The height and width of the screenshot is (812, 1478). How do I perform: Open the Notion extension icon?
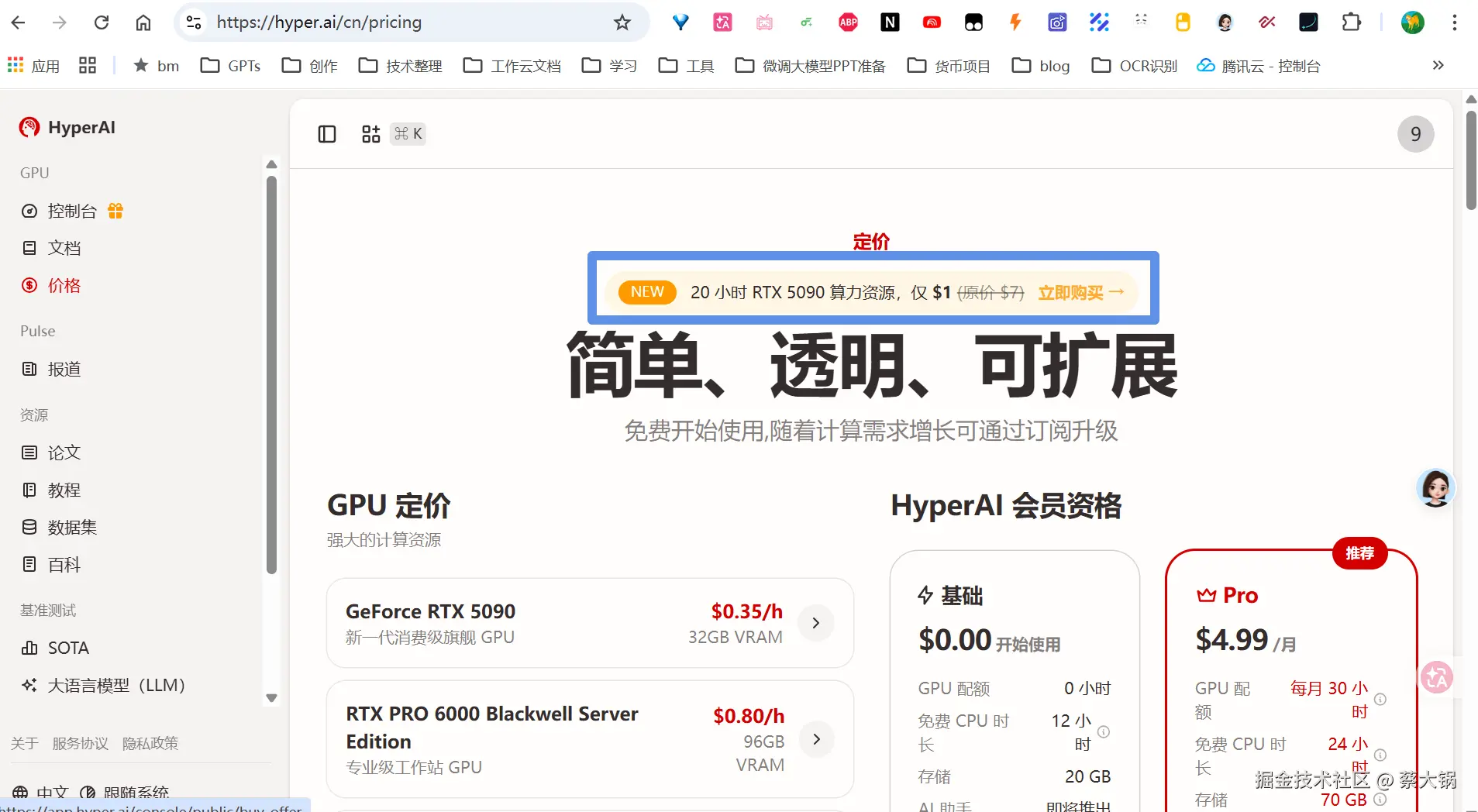point(891,22)
